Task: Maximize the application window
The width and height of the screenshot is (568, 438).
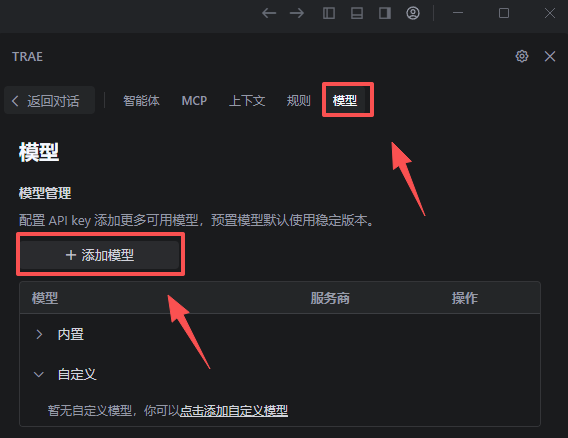Action: pyautogui.click(x=504, y=13)
